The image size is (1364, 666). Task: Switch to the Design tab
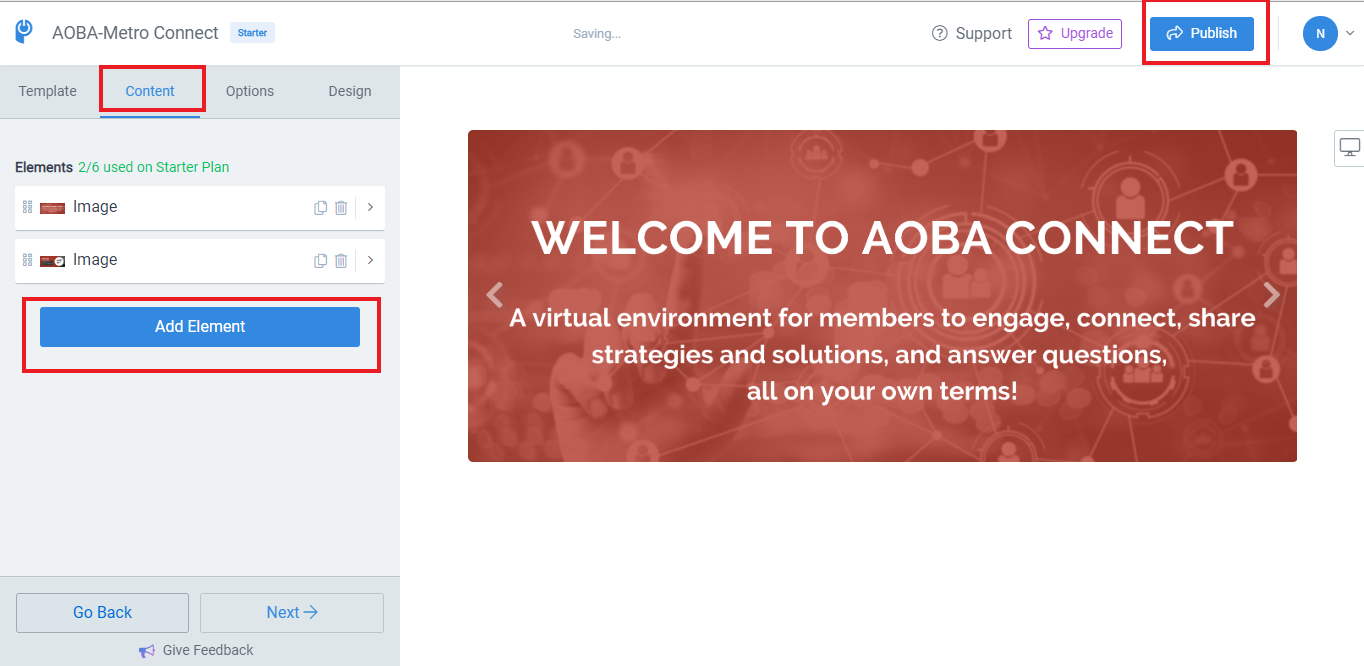[x=350, y=91]
